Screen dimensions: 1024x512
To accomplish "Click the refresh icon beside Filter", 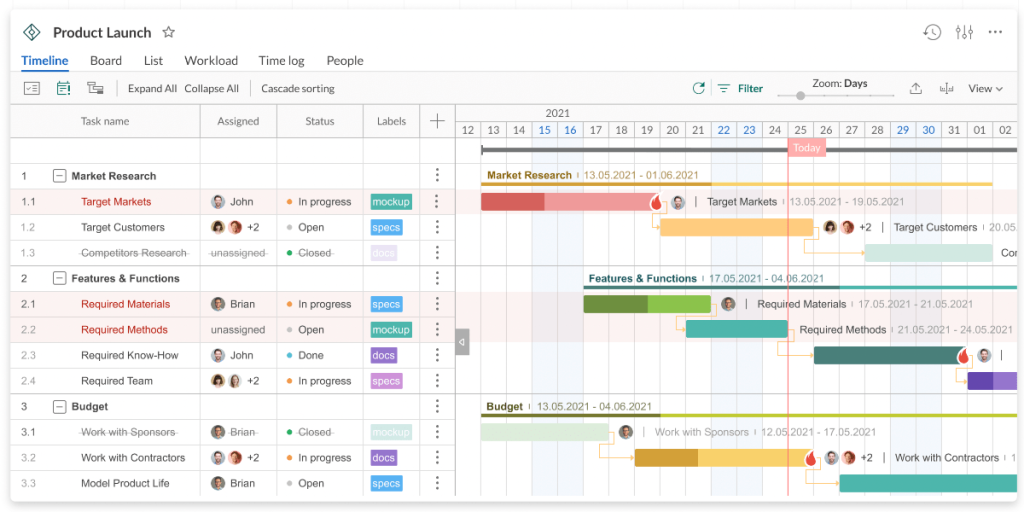I will [699, 89].
